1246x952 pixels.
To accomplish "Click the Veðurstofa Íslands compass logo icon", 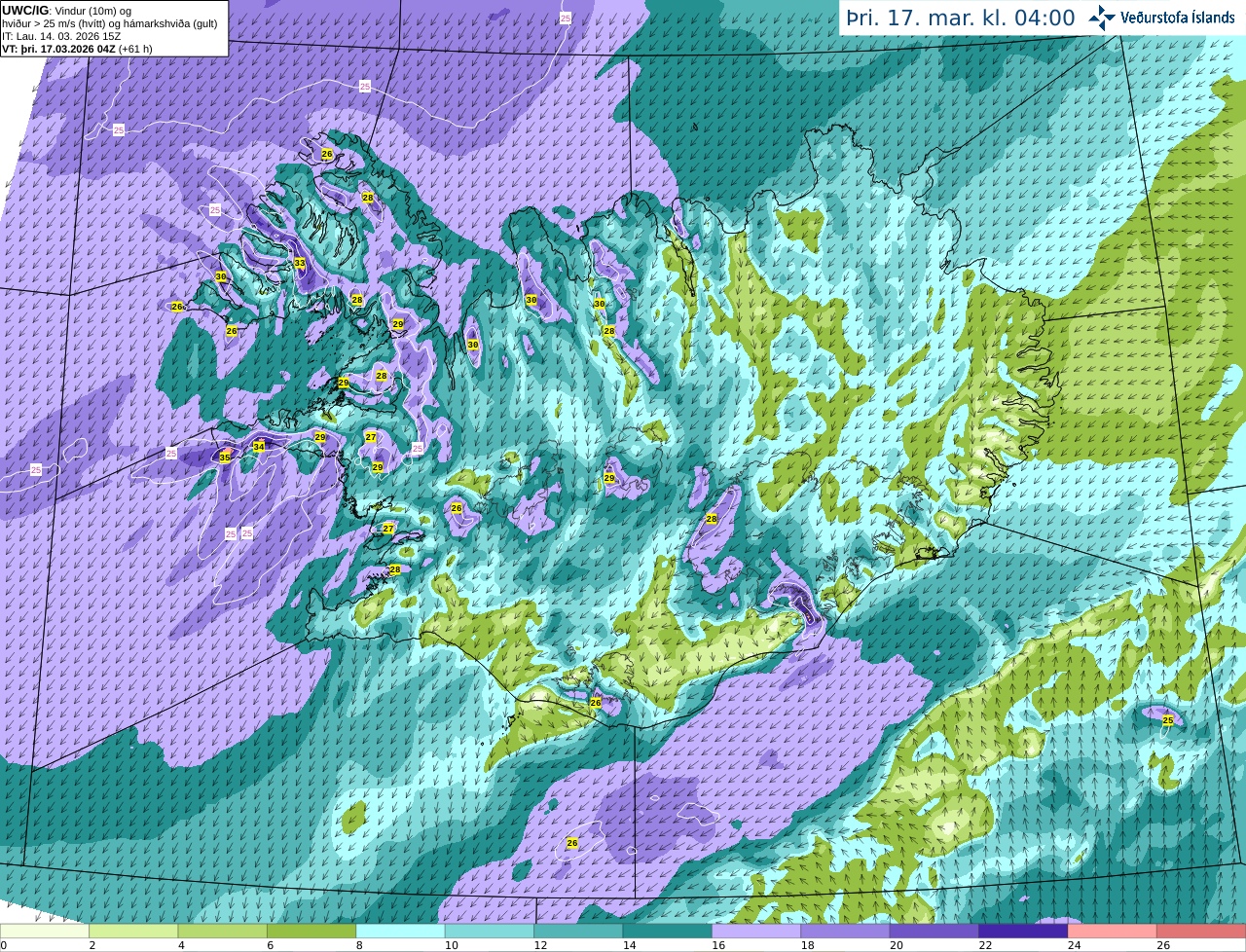I will click(1102, 18).
